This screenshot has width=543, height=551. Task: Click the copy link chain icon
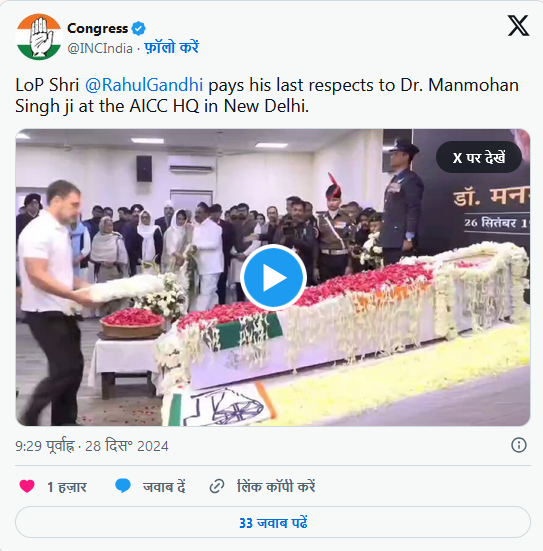(217, 487)
